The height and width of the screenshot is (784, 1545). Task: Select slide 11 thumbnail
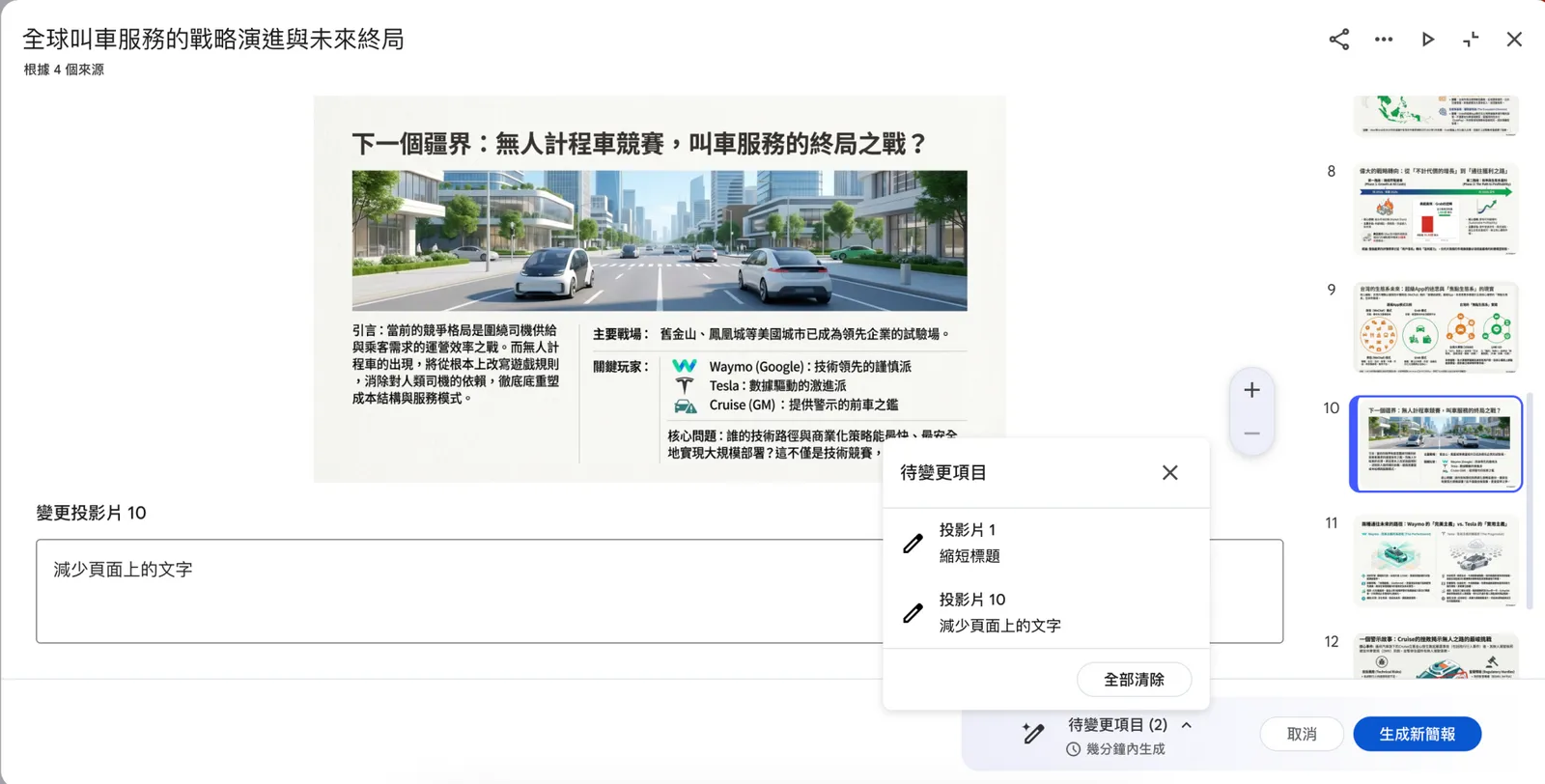coord(1436,561)
